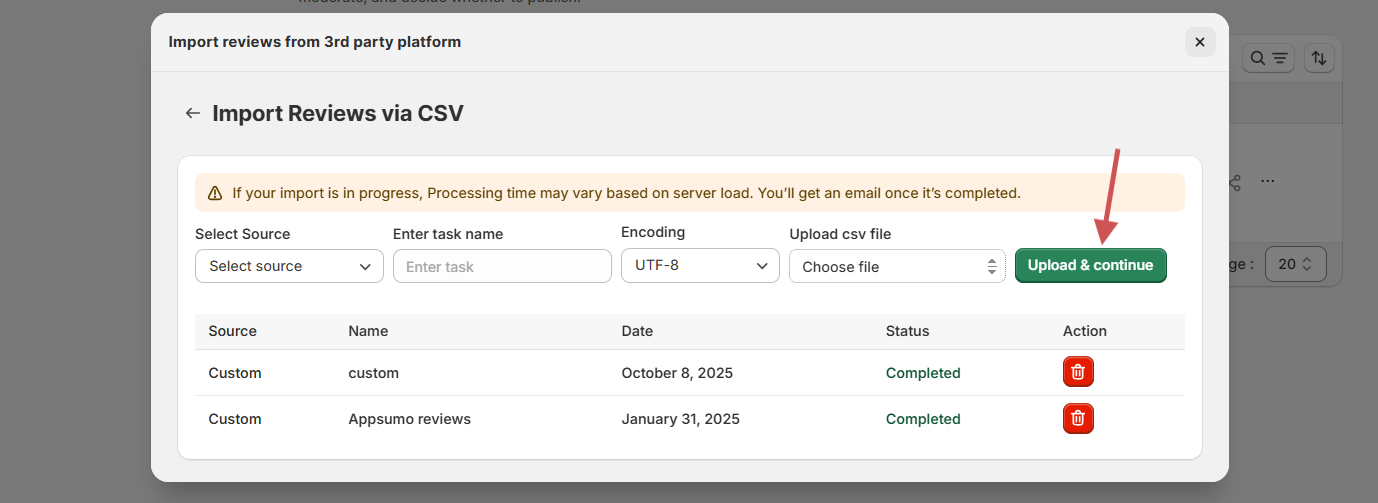Click the Choose file upload field
This screenshot has height=503, width=1378.
pos(897,267)
